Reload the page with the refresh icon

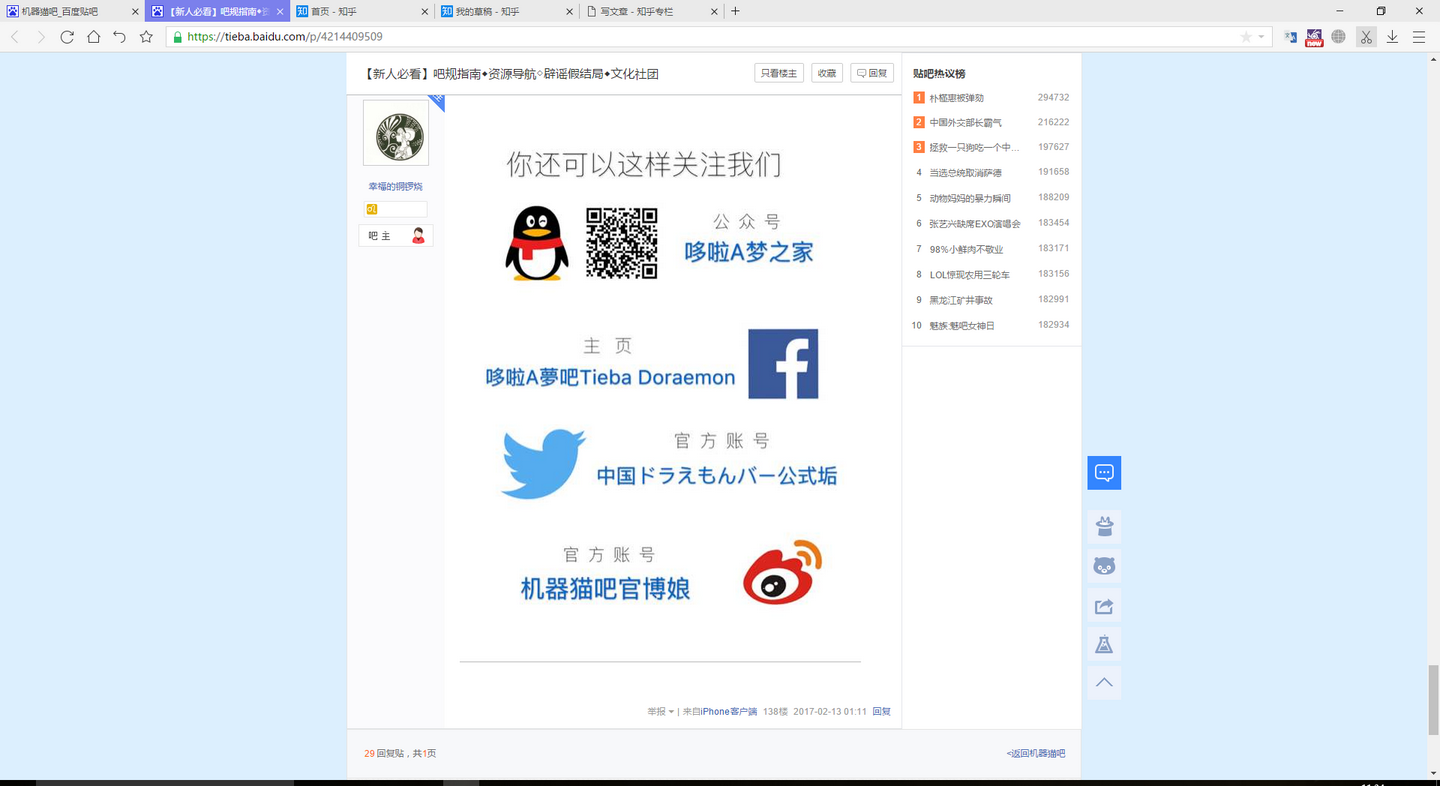click(x=67, y=37)
